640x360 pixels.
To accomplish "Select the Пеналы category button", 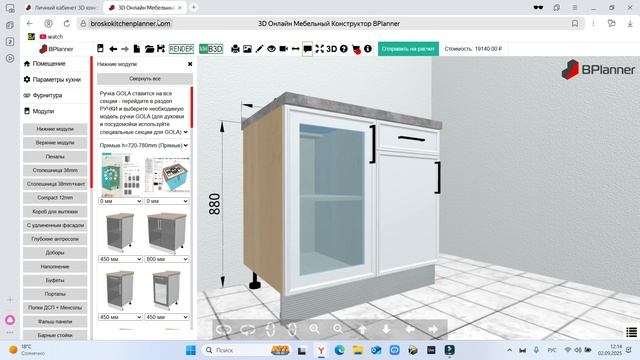I will [55, 157].
